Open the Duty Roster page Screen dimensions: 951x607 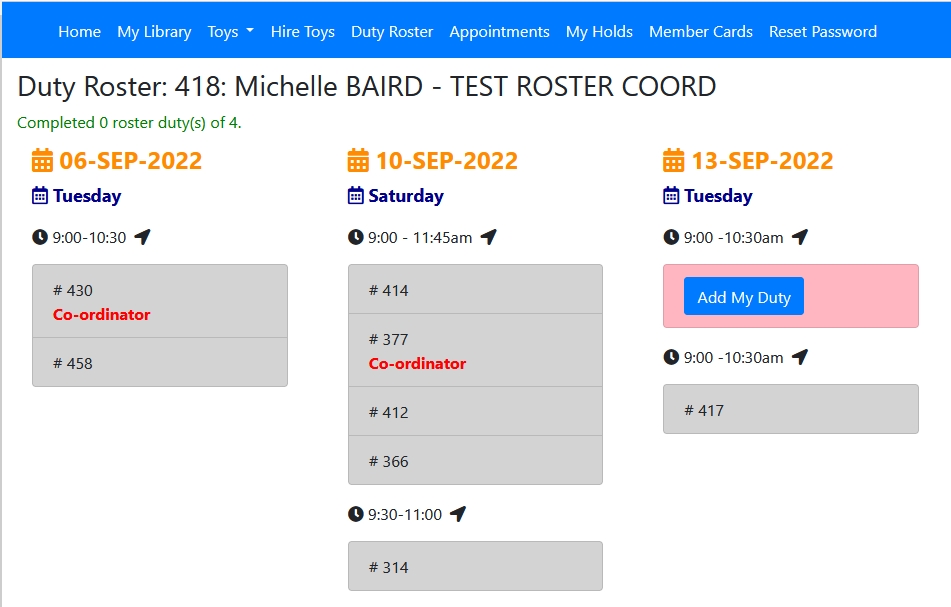pos(392,32)
